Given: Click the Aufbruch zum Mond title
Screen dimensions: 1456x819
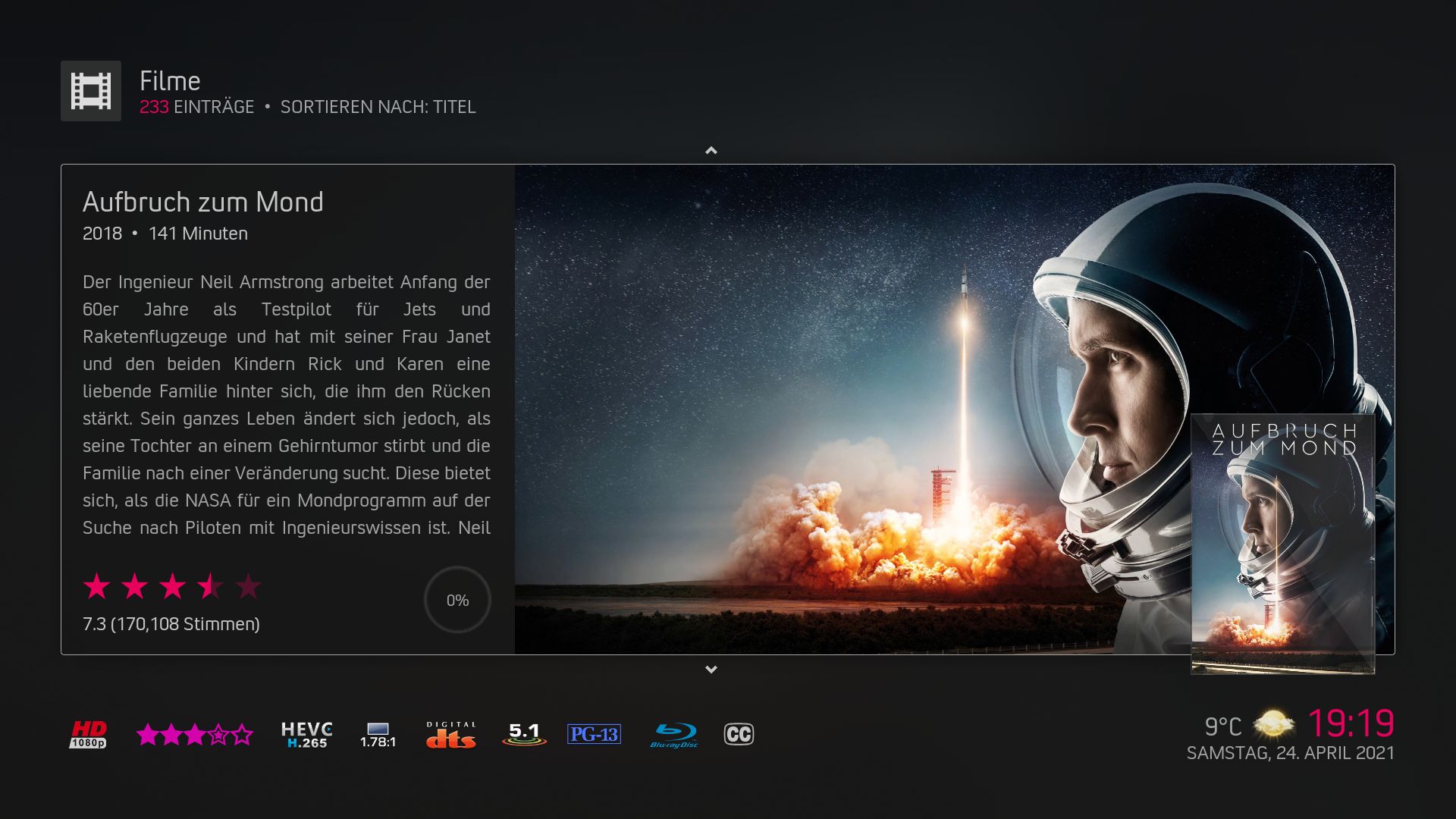Looking at the screenshot, I should [x=202, y=202].
